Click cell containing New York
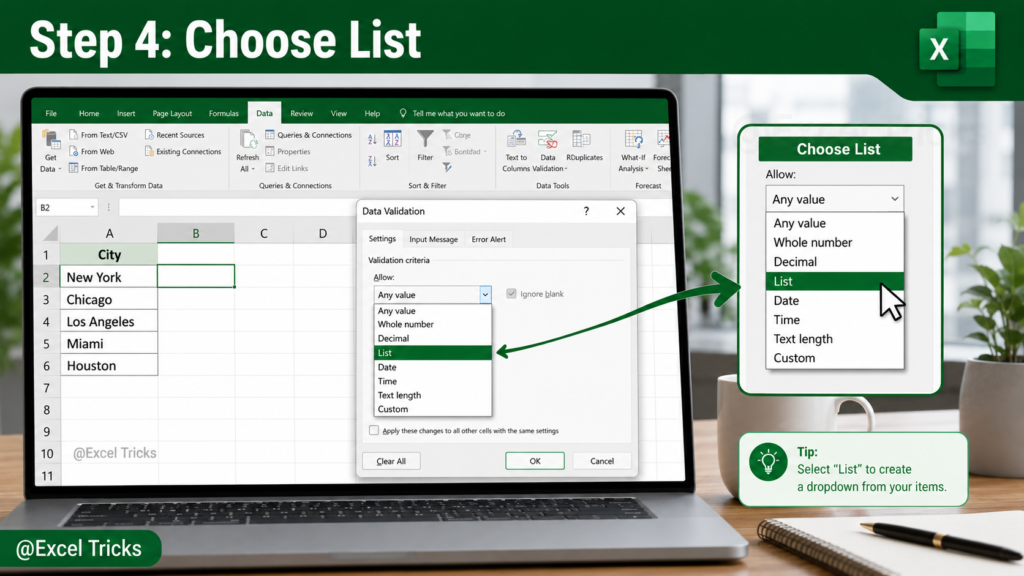Image resolution: width=1024 pixels, height=576 pixels. pyautogui.click(x=108, y=277)
